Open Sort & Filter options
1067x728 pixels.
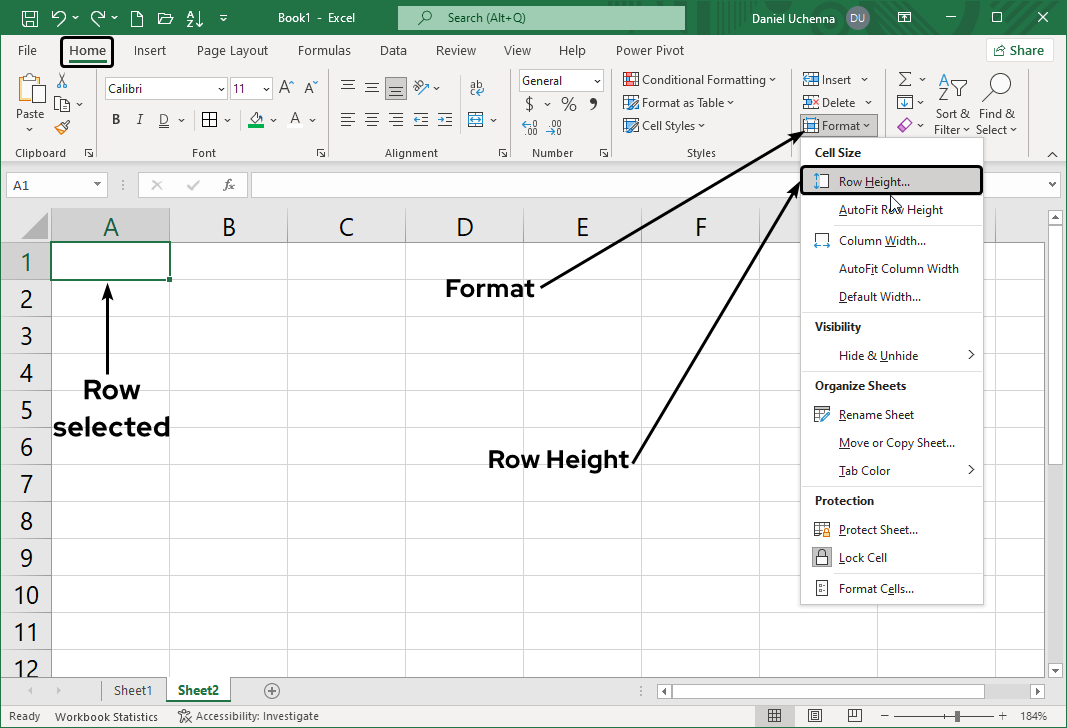coord(952,102)
